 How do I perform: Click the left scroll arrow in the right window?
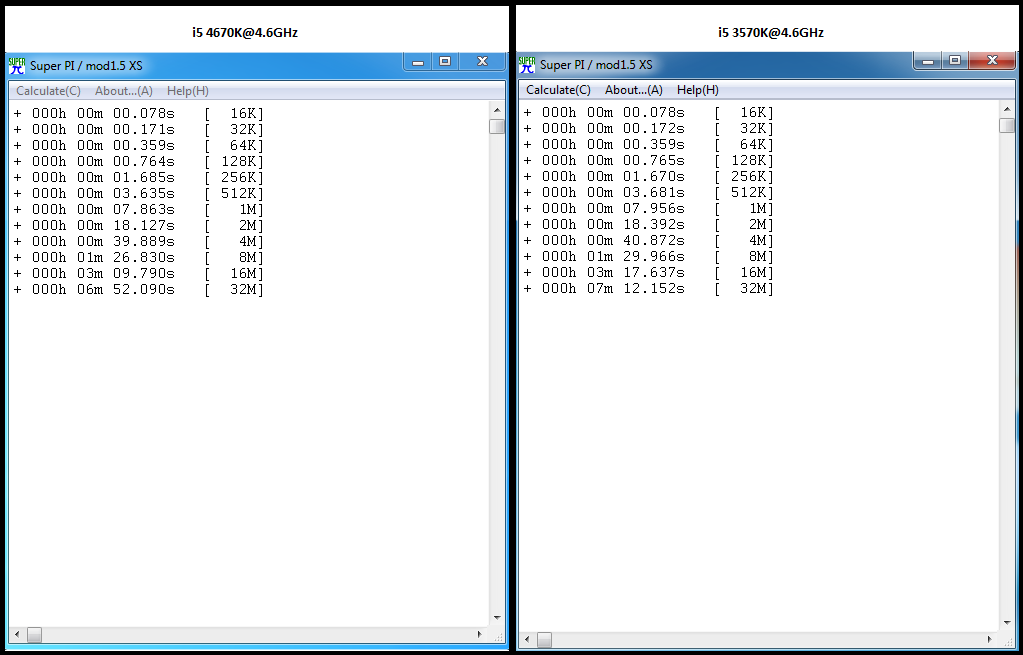(x=527, y=639)
